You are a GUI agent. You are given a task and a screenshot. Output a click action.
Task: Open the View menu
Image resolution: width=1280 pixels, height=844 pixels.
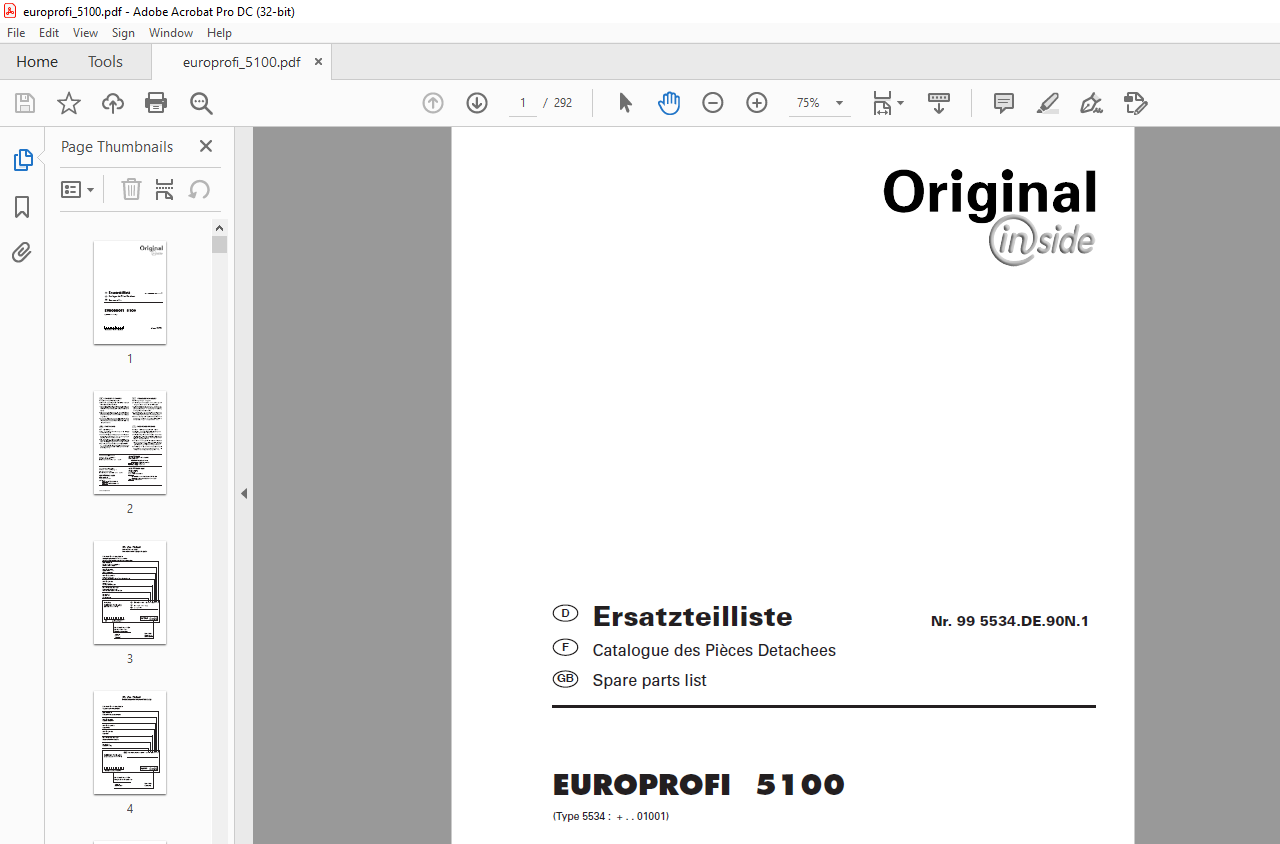tap(86, 33)
